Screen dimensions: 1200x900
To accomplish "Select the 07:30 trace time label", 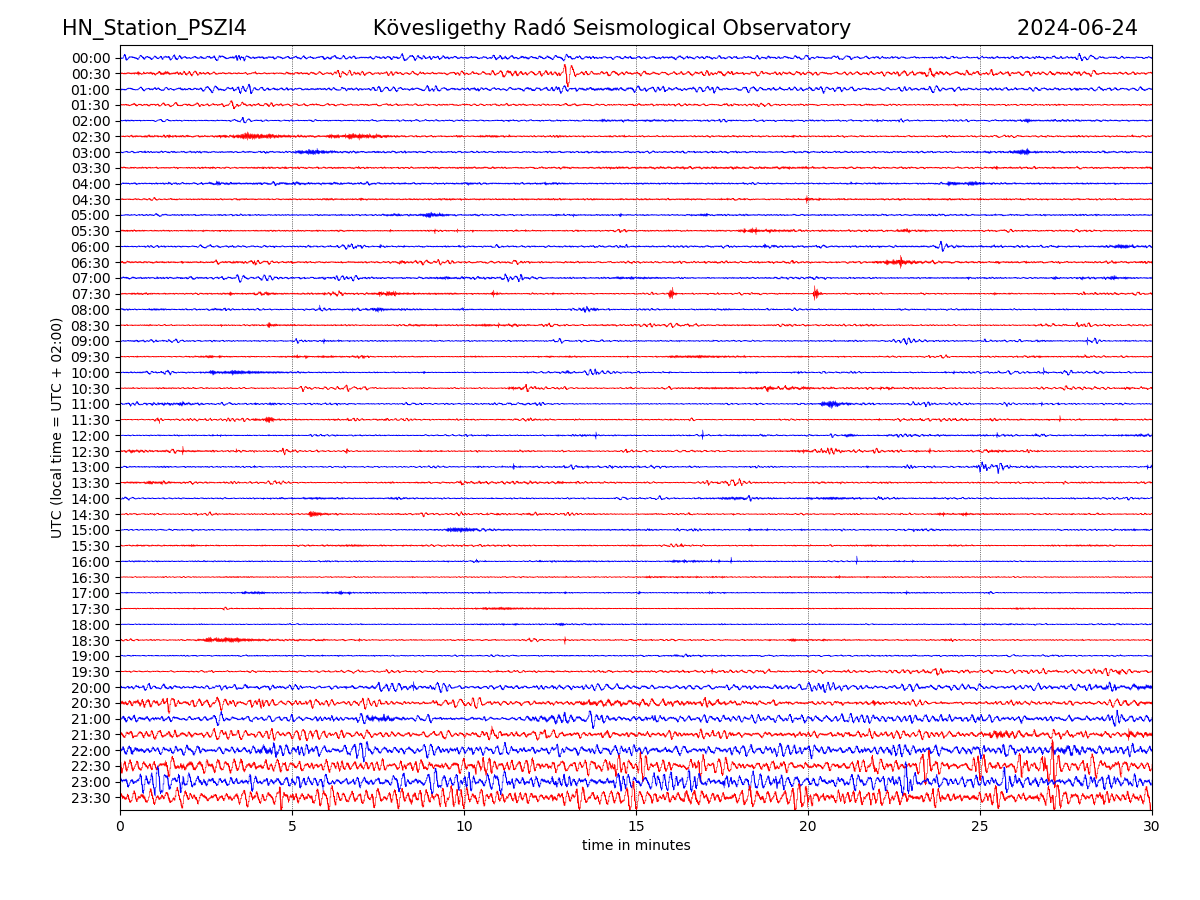I will click(x=91, y=294).
